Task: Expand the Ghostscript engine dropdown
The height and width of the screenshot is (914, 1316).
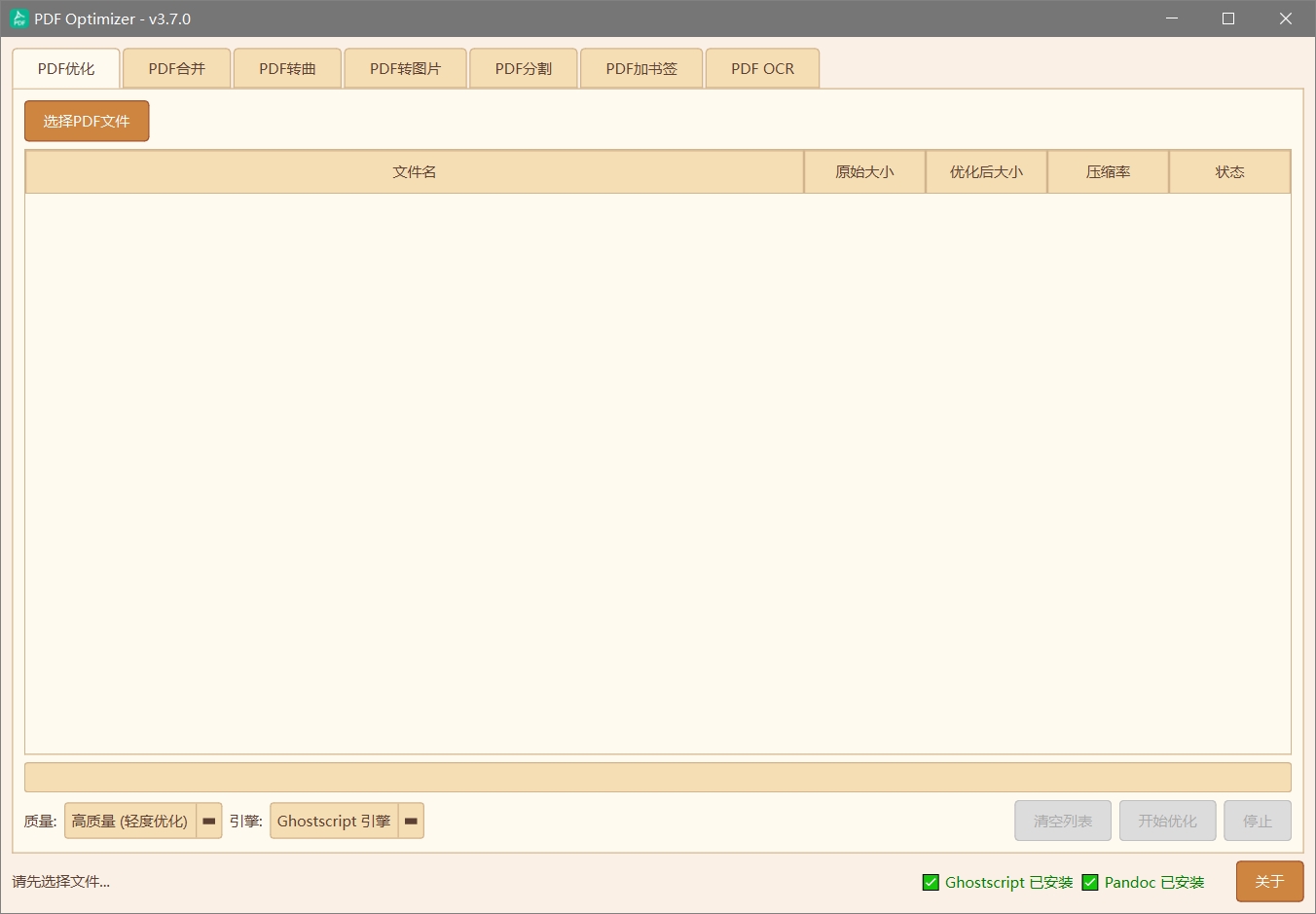Action: [x=334, y=821]
